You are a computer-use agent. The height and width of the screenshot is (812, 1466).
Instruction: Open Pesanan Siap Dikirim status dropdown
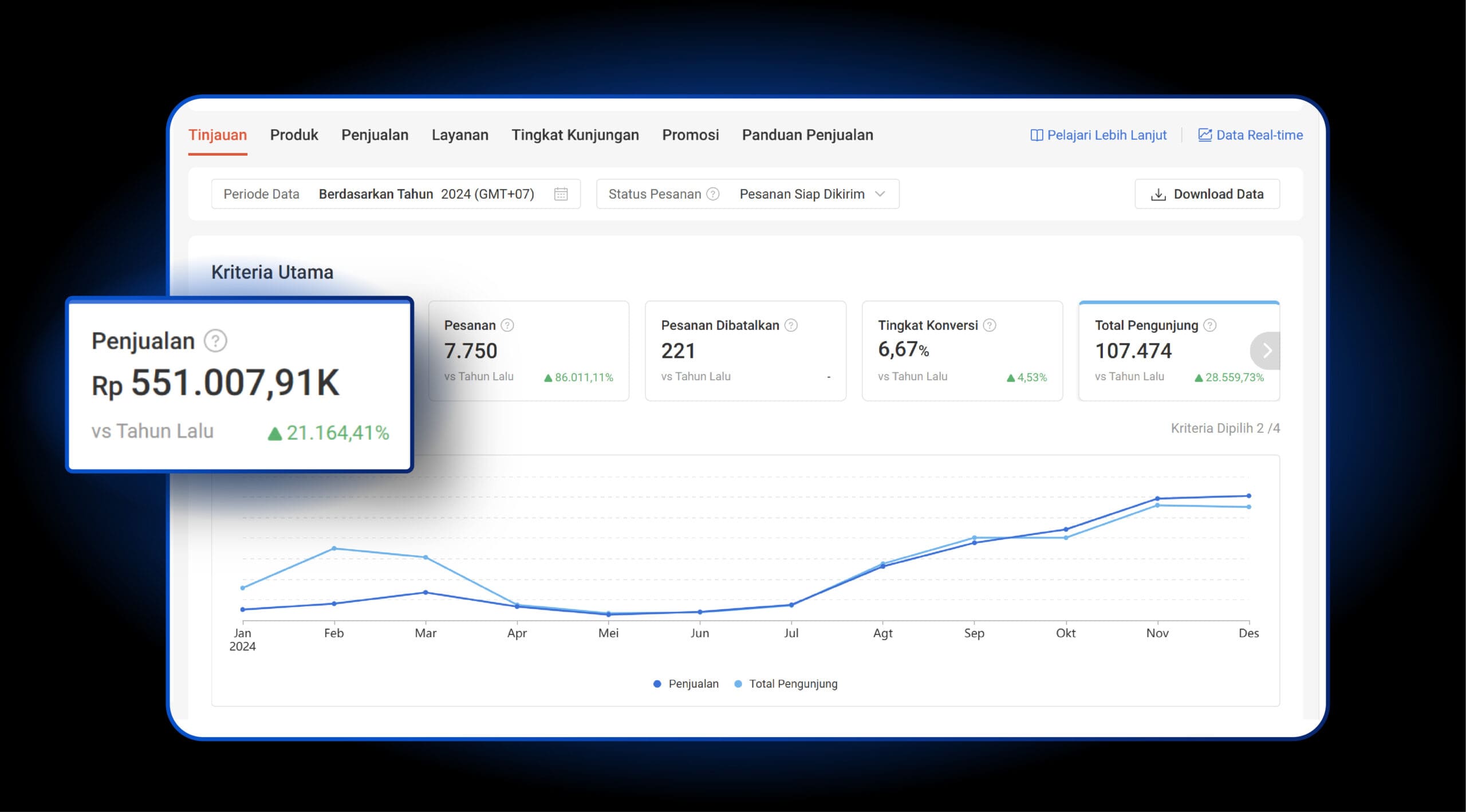pos(802,194)
